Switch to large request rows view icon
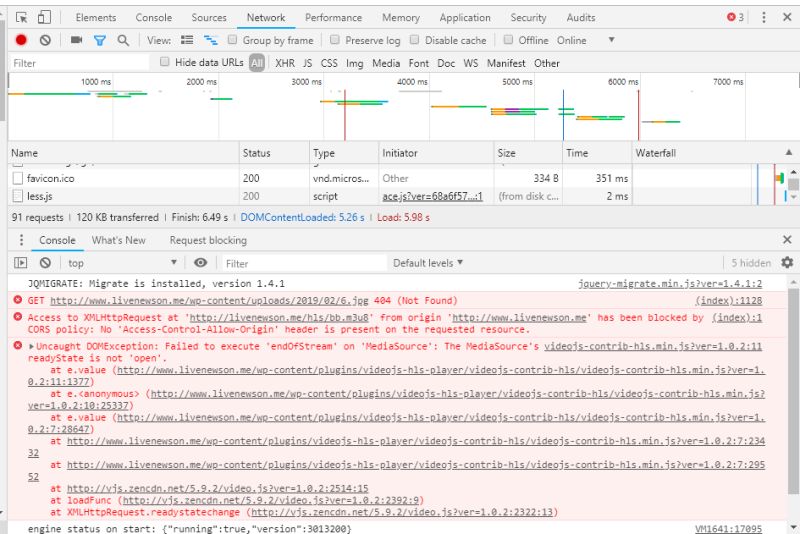800x534 pixels. coord(187,40)
